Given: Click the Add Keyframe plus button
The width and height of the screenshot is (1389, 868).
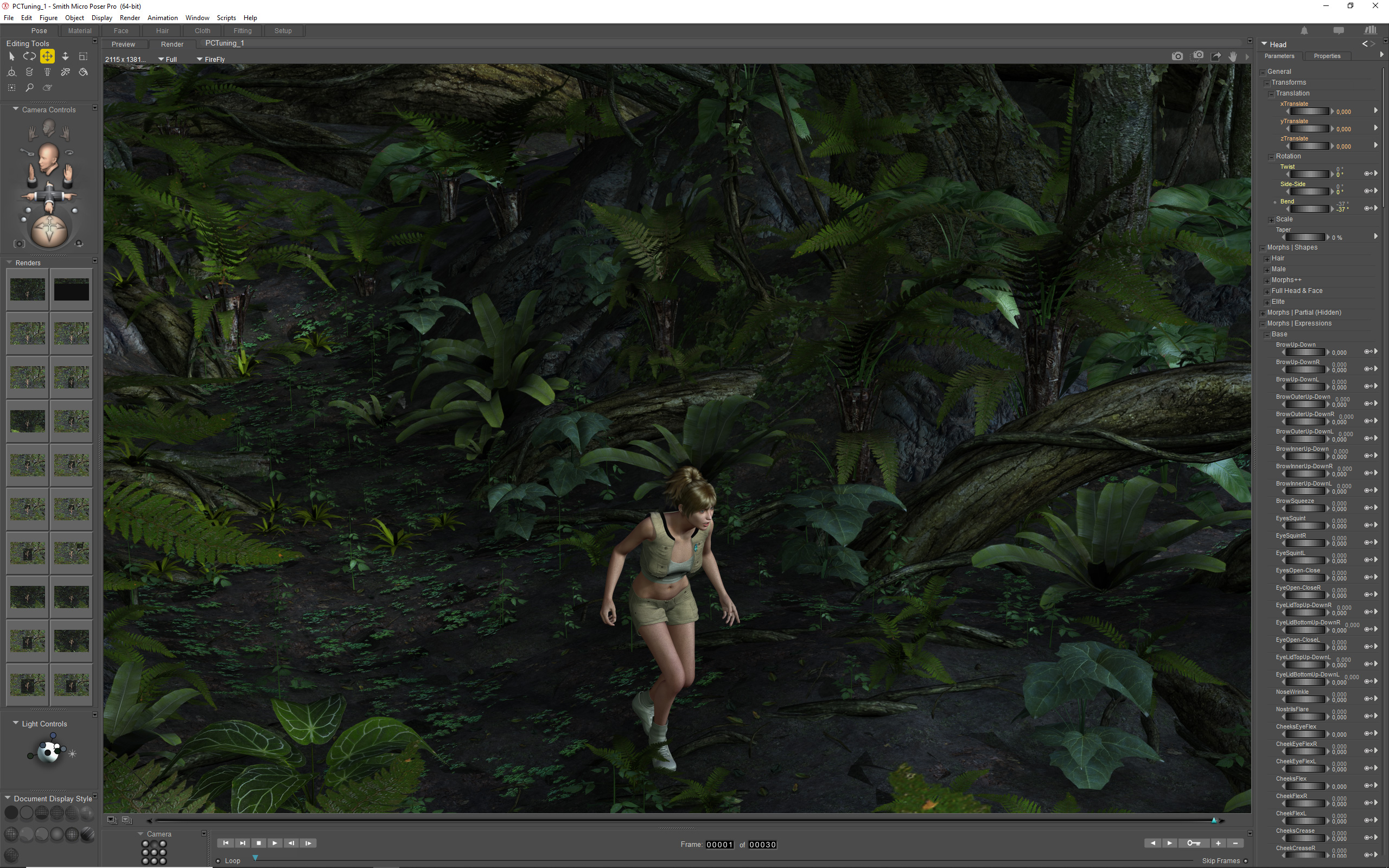Looking at the screenshot, I should 1218,843.
